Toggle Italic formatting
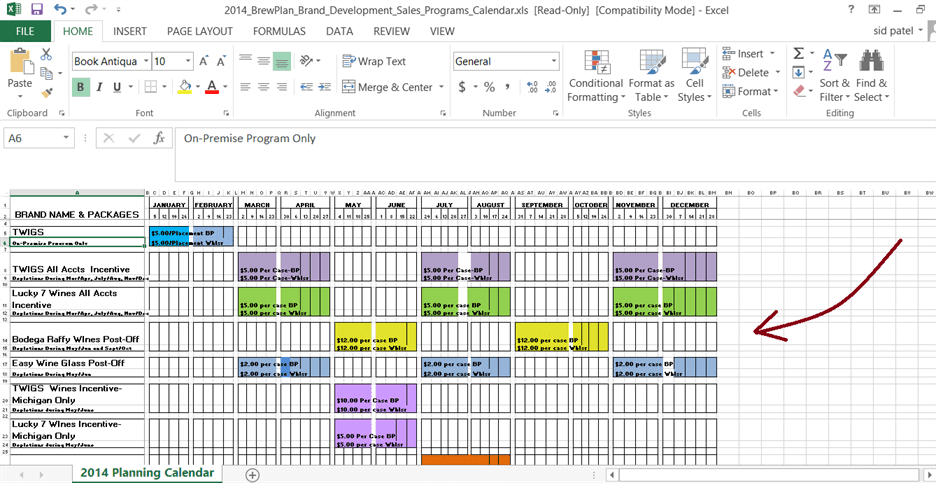Screen dimensions: 936x483 tap(99, 87)
